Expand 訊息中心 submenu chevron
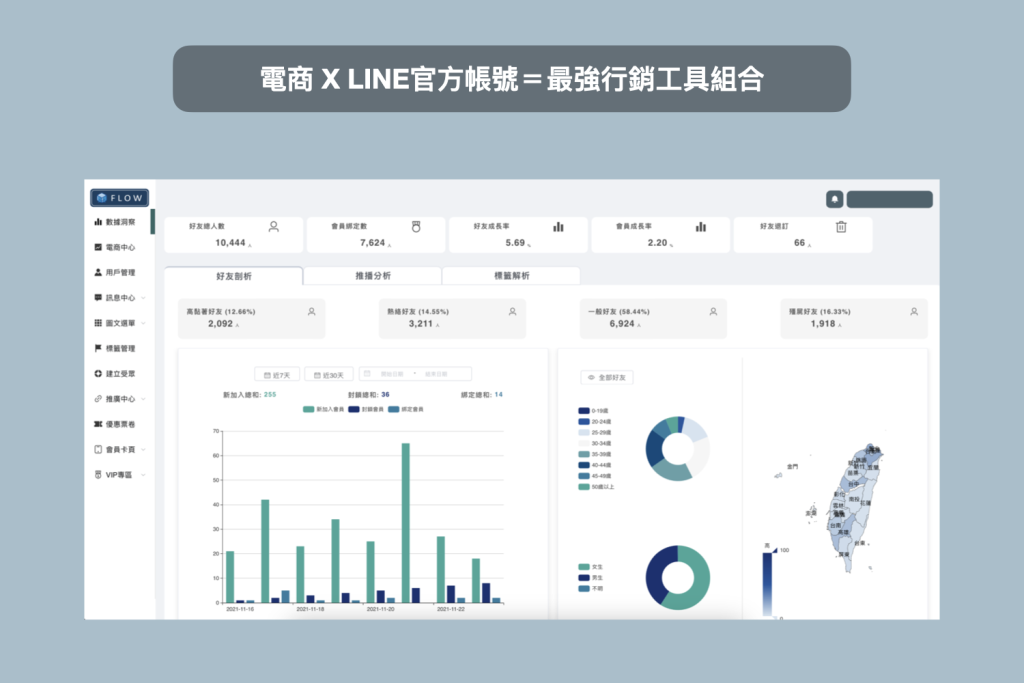The image size is (1024, 683). coord(143,298)
